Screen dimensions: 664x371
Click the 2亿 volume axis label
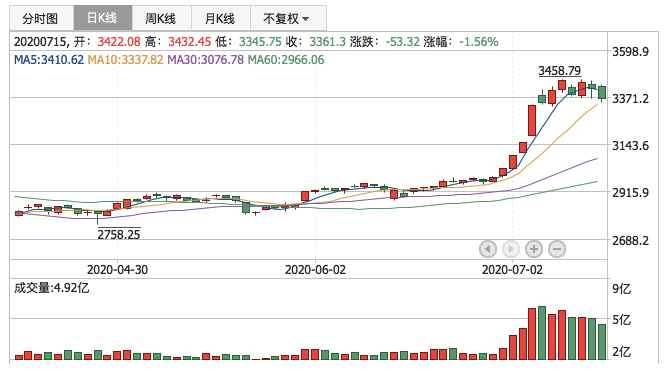[622, 352]
